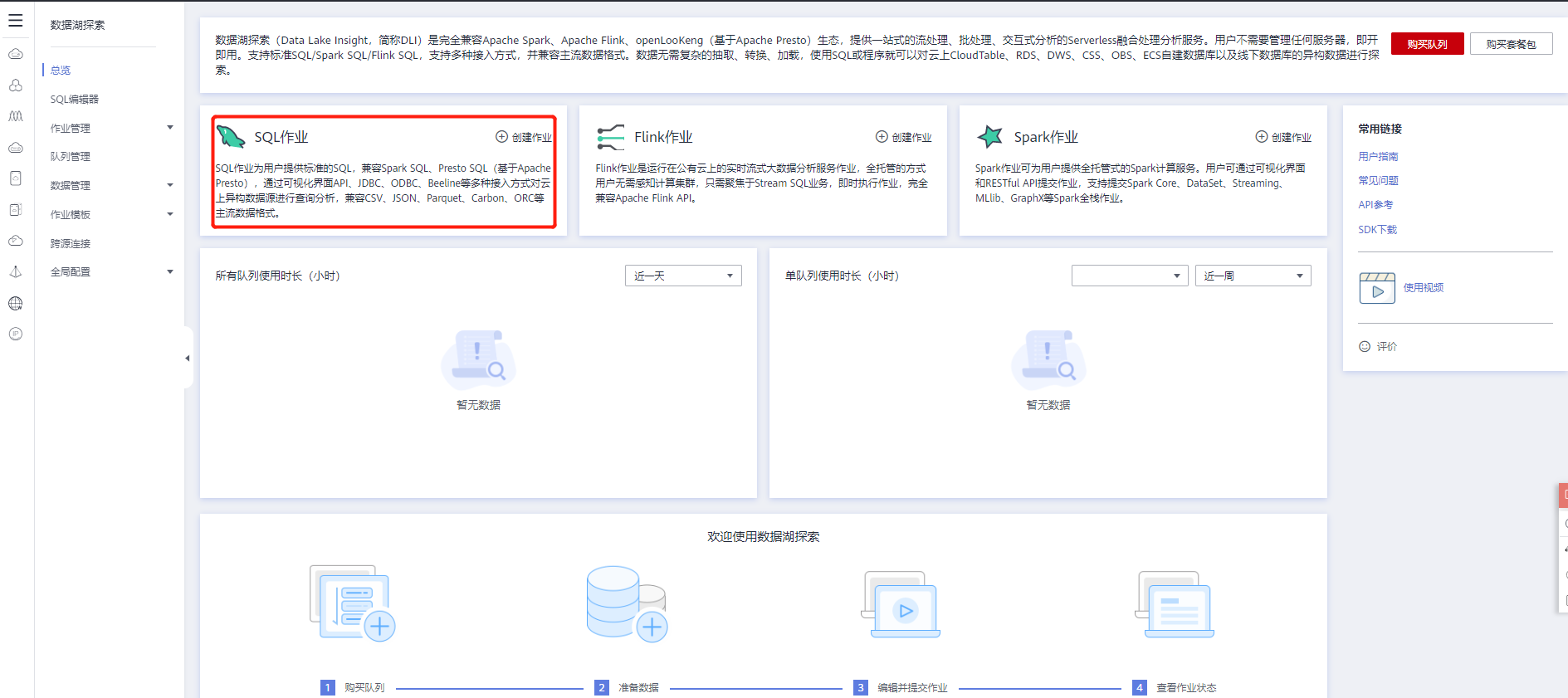Click the 评价 feedback text
The width and height of the screenshot is (1568, 698).
1387,346
